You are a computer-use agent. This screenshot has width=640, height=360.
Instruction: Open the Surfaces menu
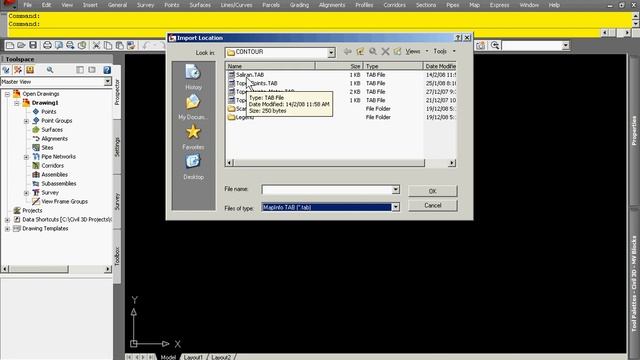200,5
